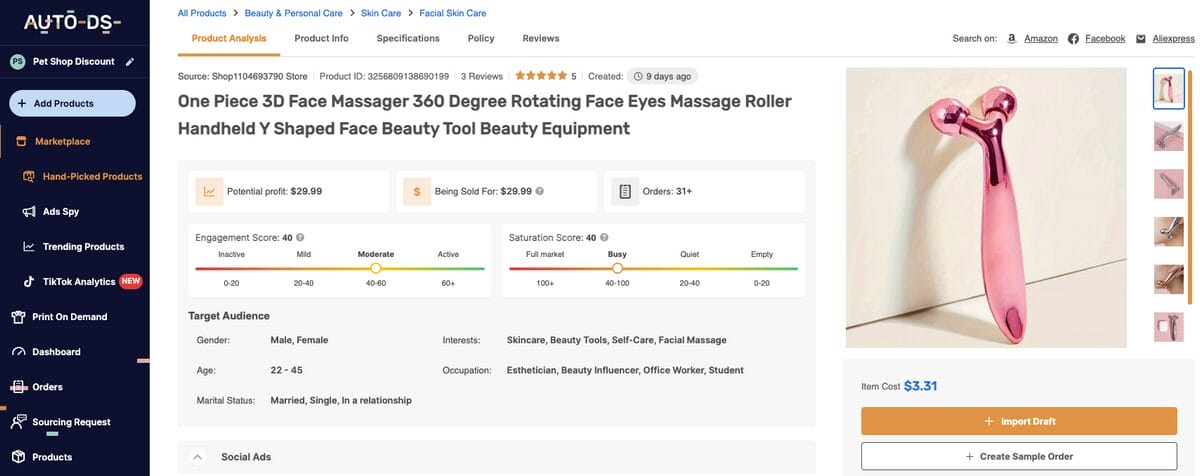The width and height of the screenshot is (1200, 476).
Task: Click the Import Draft button
Action: click(1019, 421)
